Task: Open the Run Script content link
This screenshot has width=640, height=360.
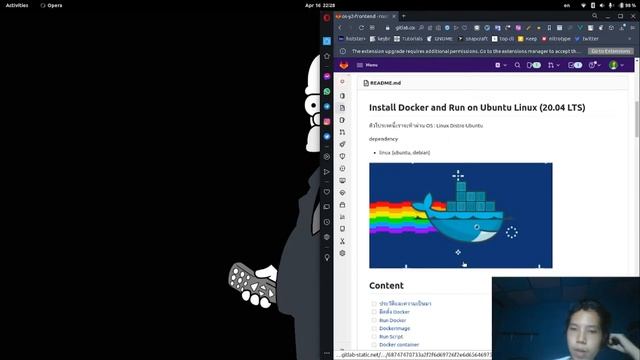Action: click(391, 337)
